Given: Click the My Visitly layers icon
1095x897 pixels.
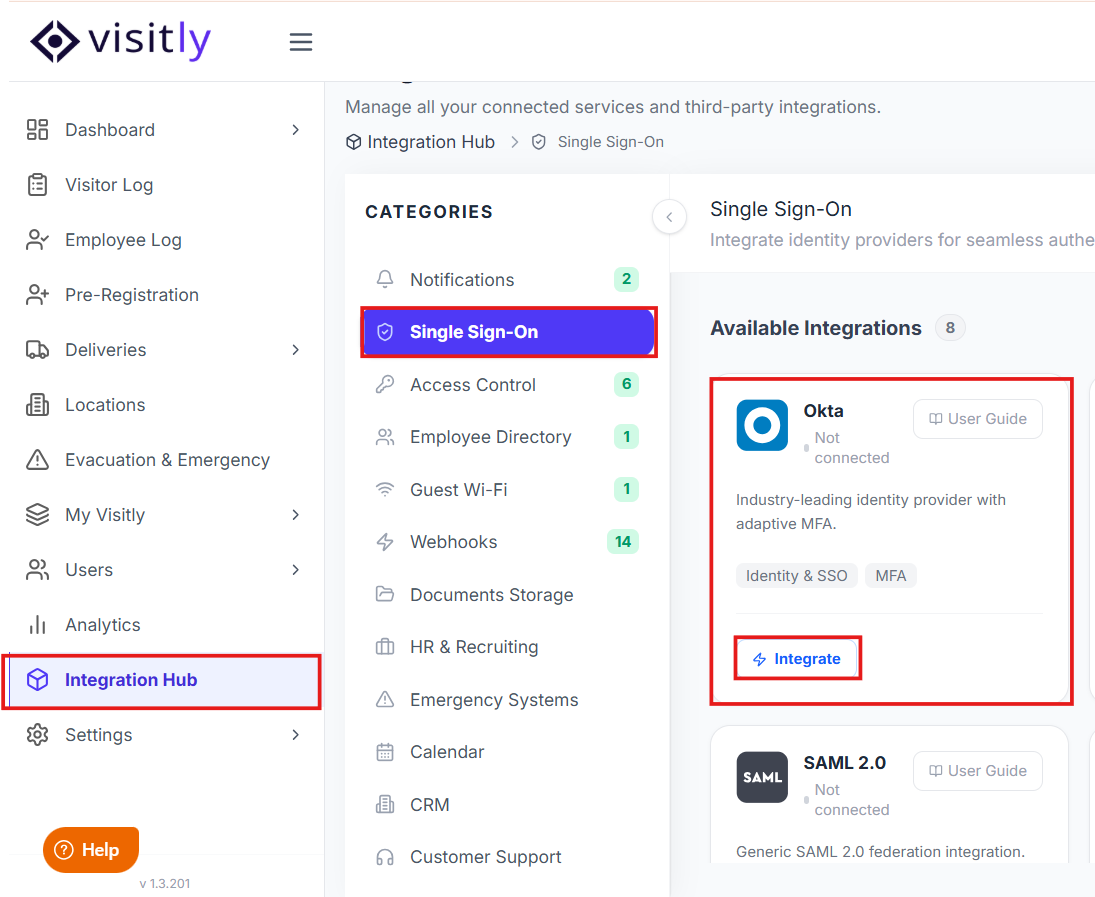Looking at the screenshot, I should [38, 515].
